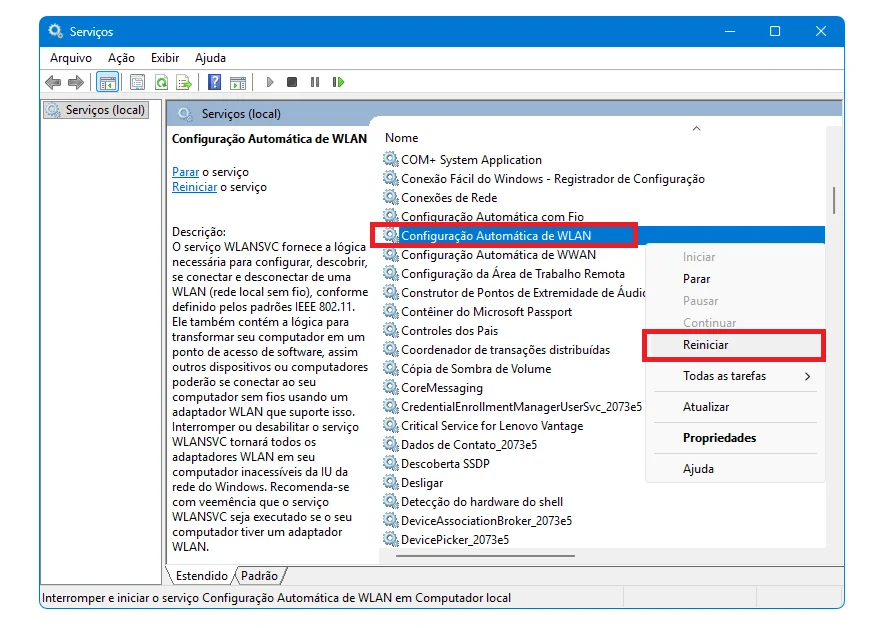Minimize the Serviços window
881x628 pixels.
tap(730, 31)
